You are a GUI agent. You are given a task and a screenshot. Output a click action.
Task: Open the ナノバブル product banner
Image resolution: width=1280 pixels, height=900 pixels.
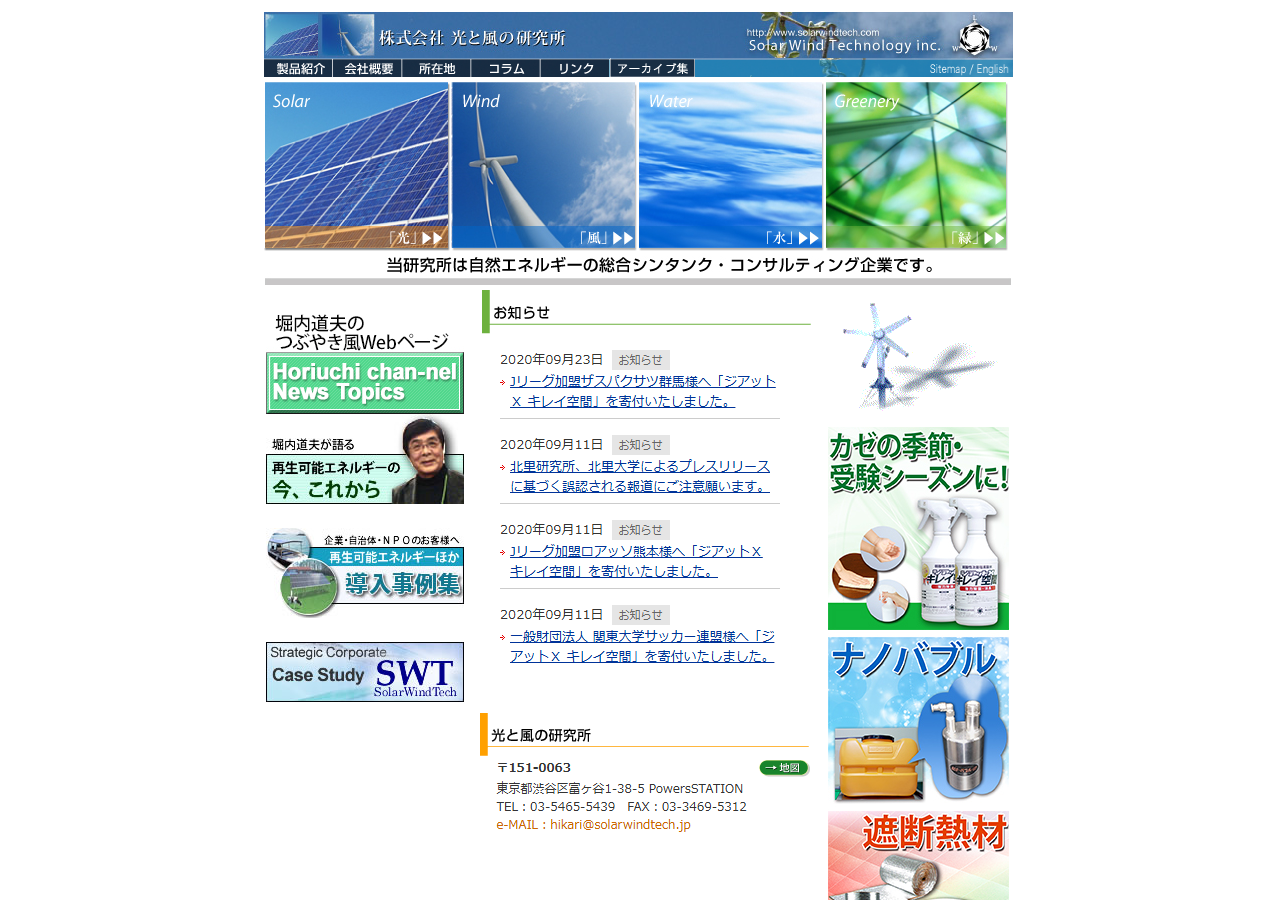918,719
